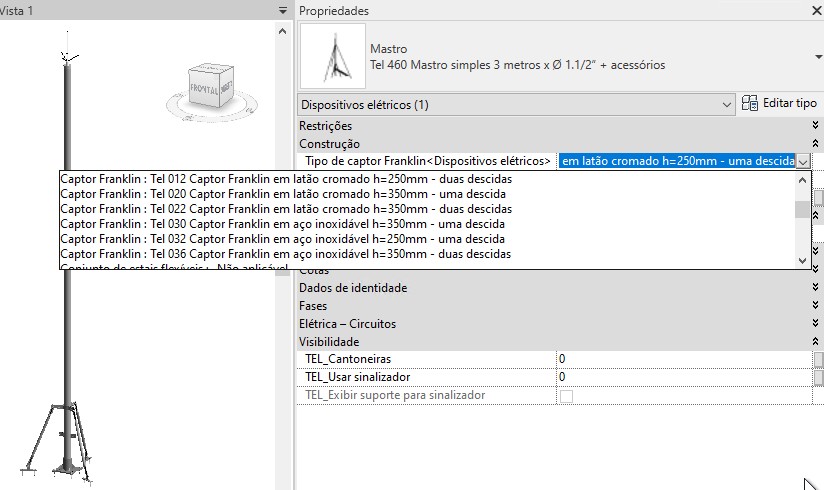Select Tel 032 aço inoxidável h=250mm uma descida
Image resolution: width=824 pixels, height=490 pixels.
pyautogui.click(x=283, y=239)
